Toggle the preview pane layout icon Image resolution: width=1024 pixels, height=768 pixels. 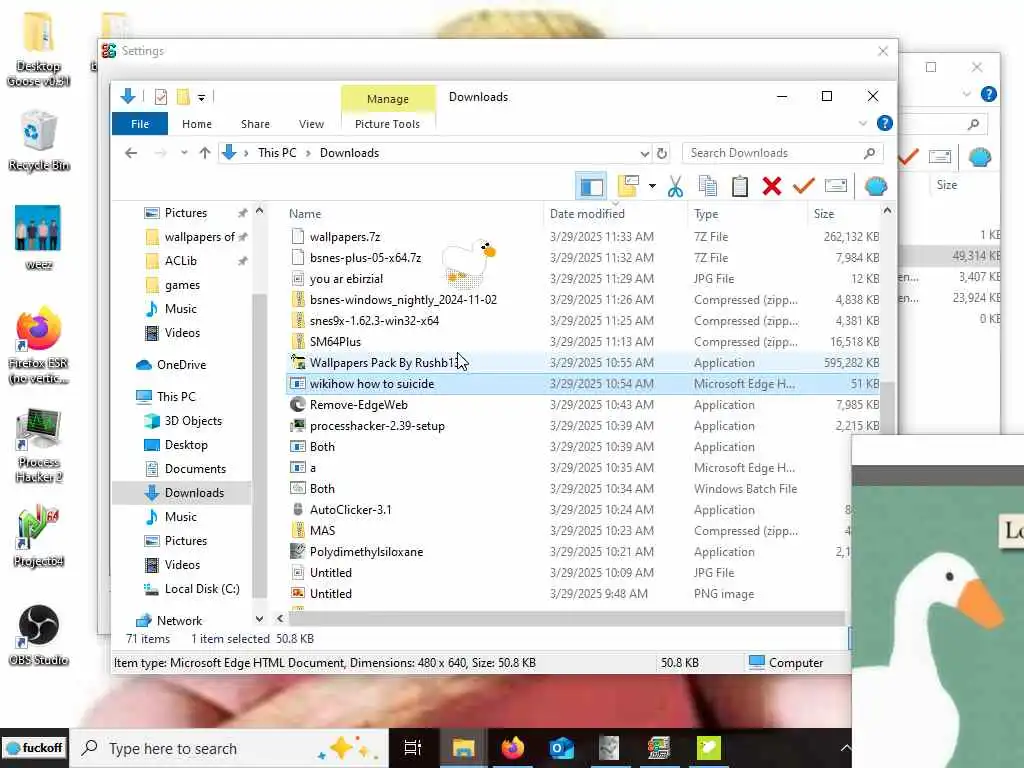591,187
